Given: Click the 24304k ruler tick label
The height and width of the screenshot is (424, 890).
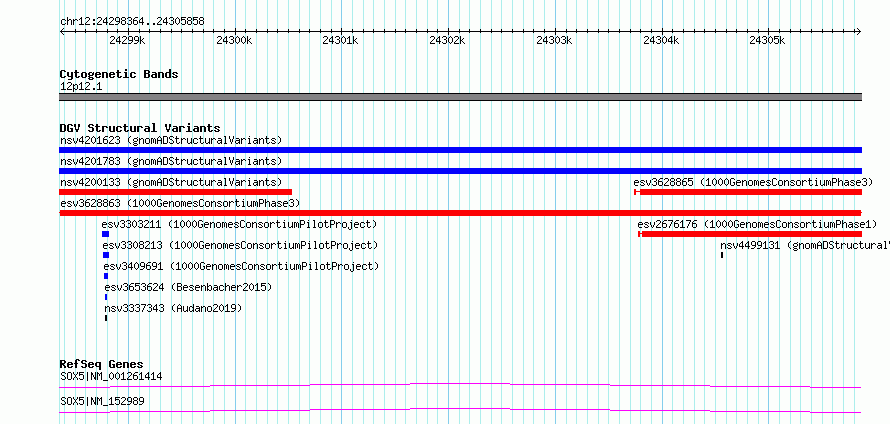Looking at the screenshot, I should pyautogui.click(x=661, y=40).
